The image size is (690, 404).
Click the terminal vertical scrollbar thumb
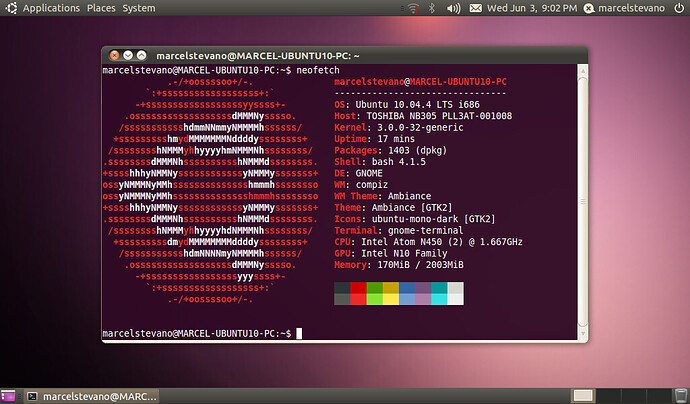point(583,202)
